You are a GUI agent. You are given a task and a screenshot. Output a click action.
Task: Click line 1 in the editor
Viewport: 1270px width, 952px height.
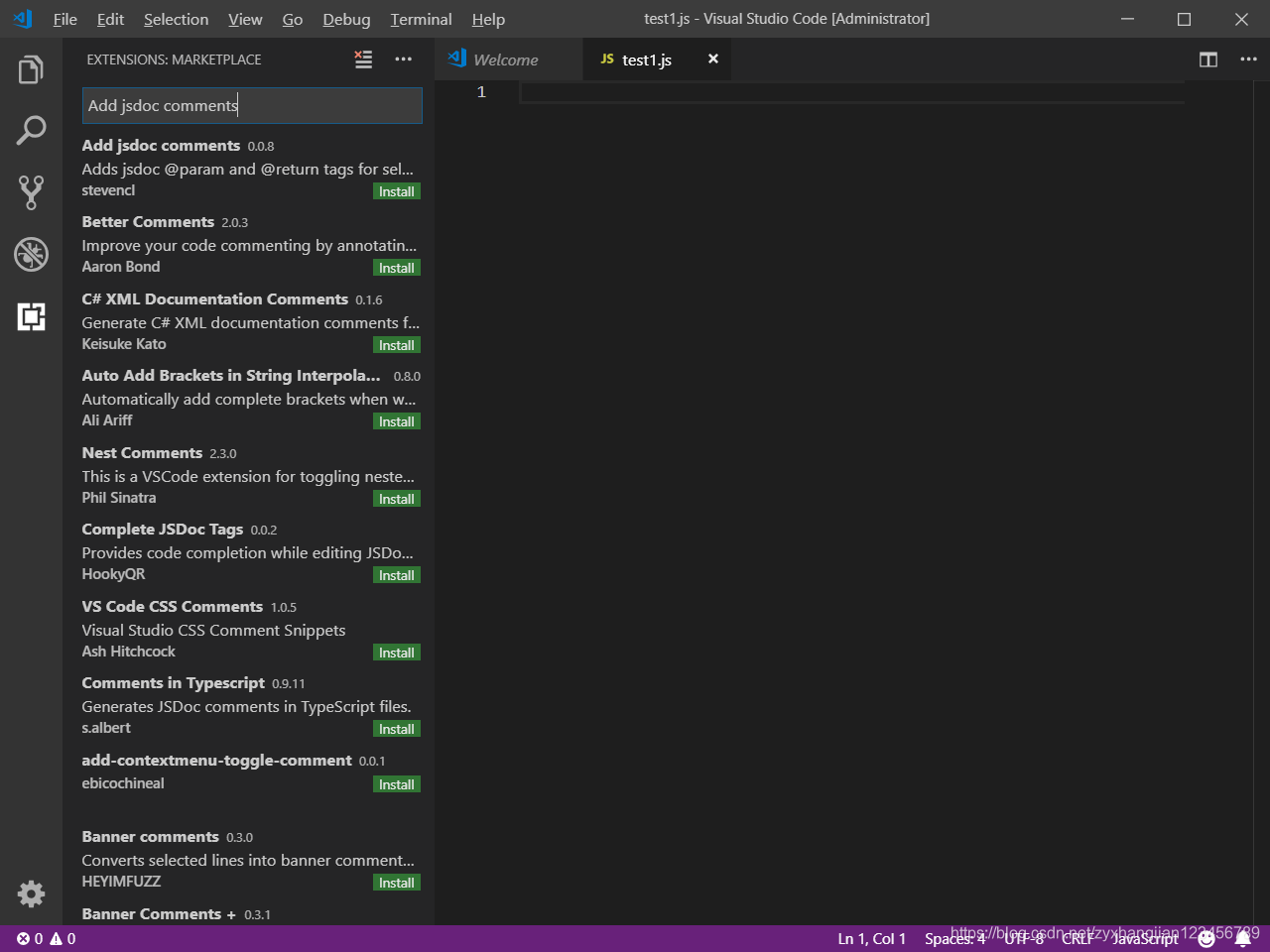point(851,92)
